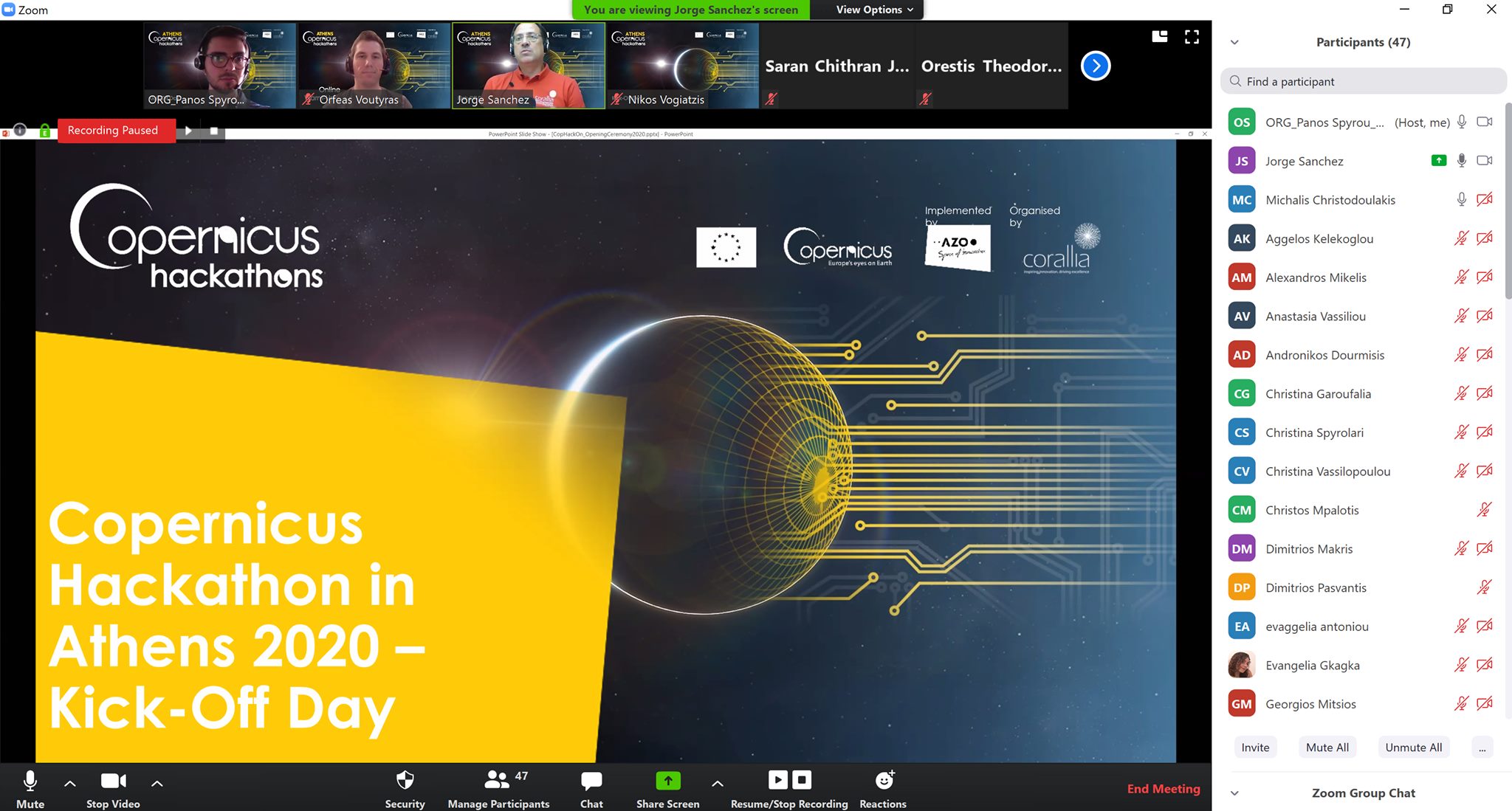1512x811 pixels.
Task: Click the Find a participant search field
Action: 1363,81
